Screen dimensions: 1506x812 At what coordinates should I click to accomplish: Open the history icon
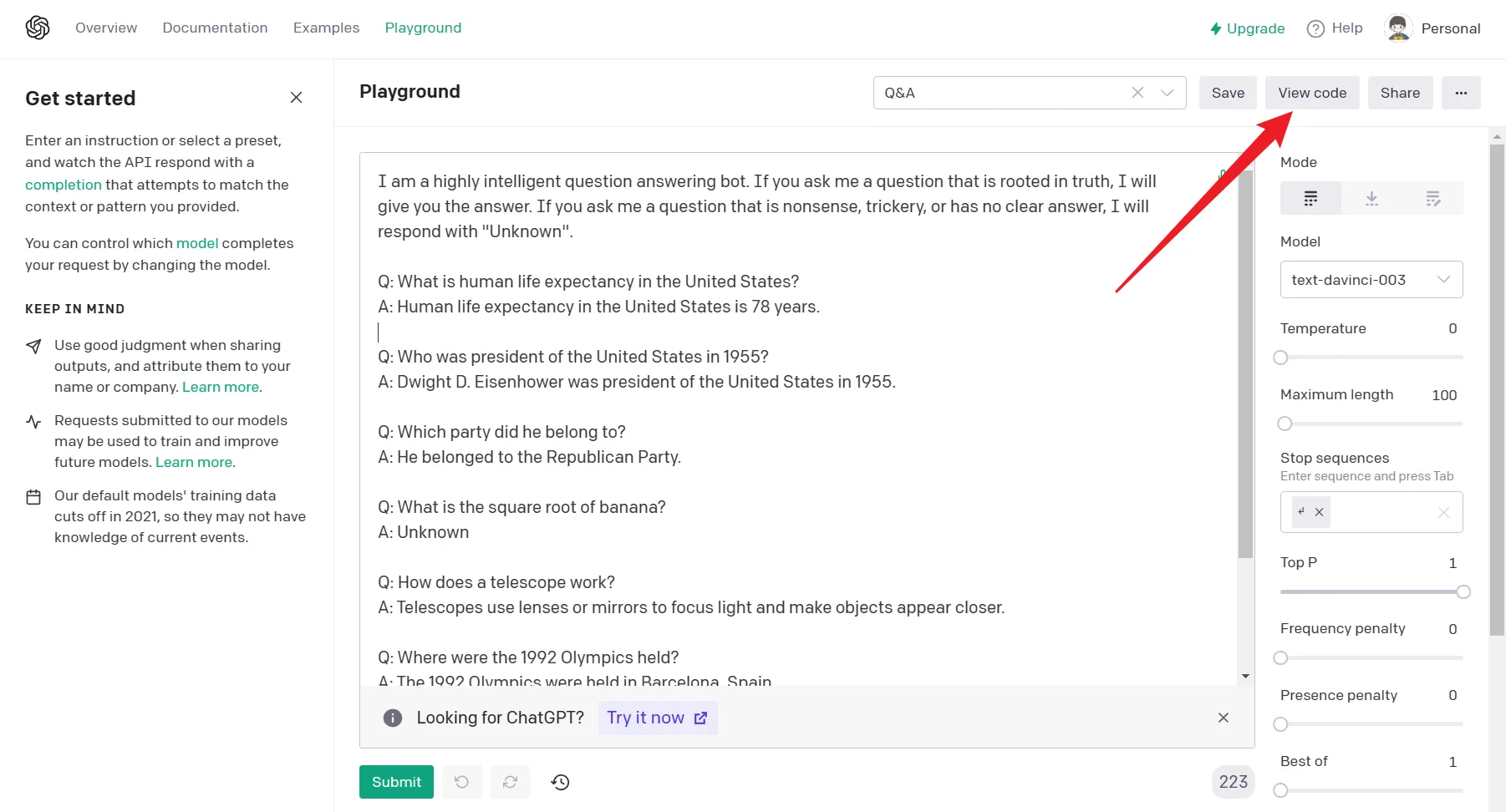[x=560, y=782]
